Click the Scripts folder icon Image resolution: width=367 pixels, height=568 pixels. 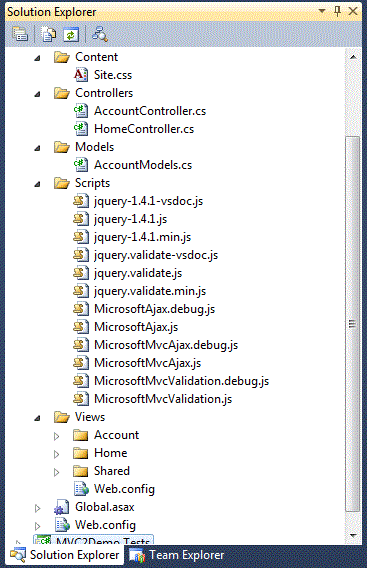[62, 183]
